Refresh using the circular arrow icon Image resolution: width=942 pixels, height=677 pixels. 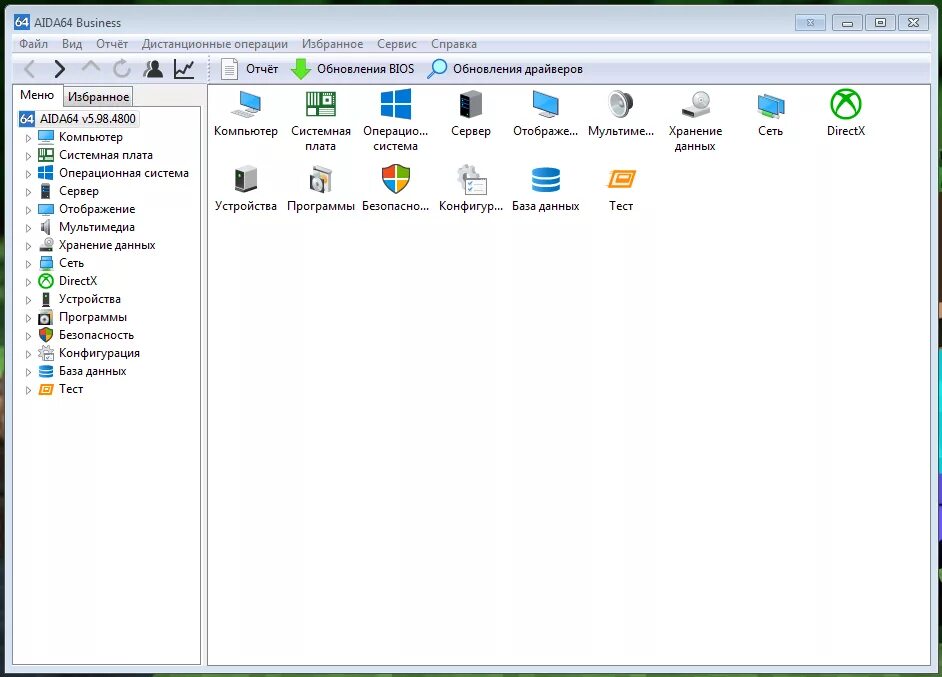click(122, 68)
